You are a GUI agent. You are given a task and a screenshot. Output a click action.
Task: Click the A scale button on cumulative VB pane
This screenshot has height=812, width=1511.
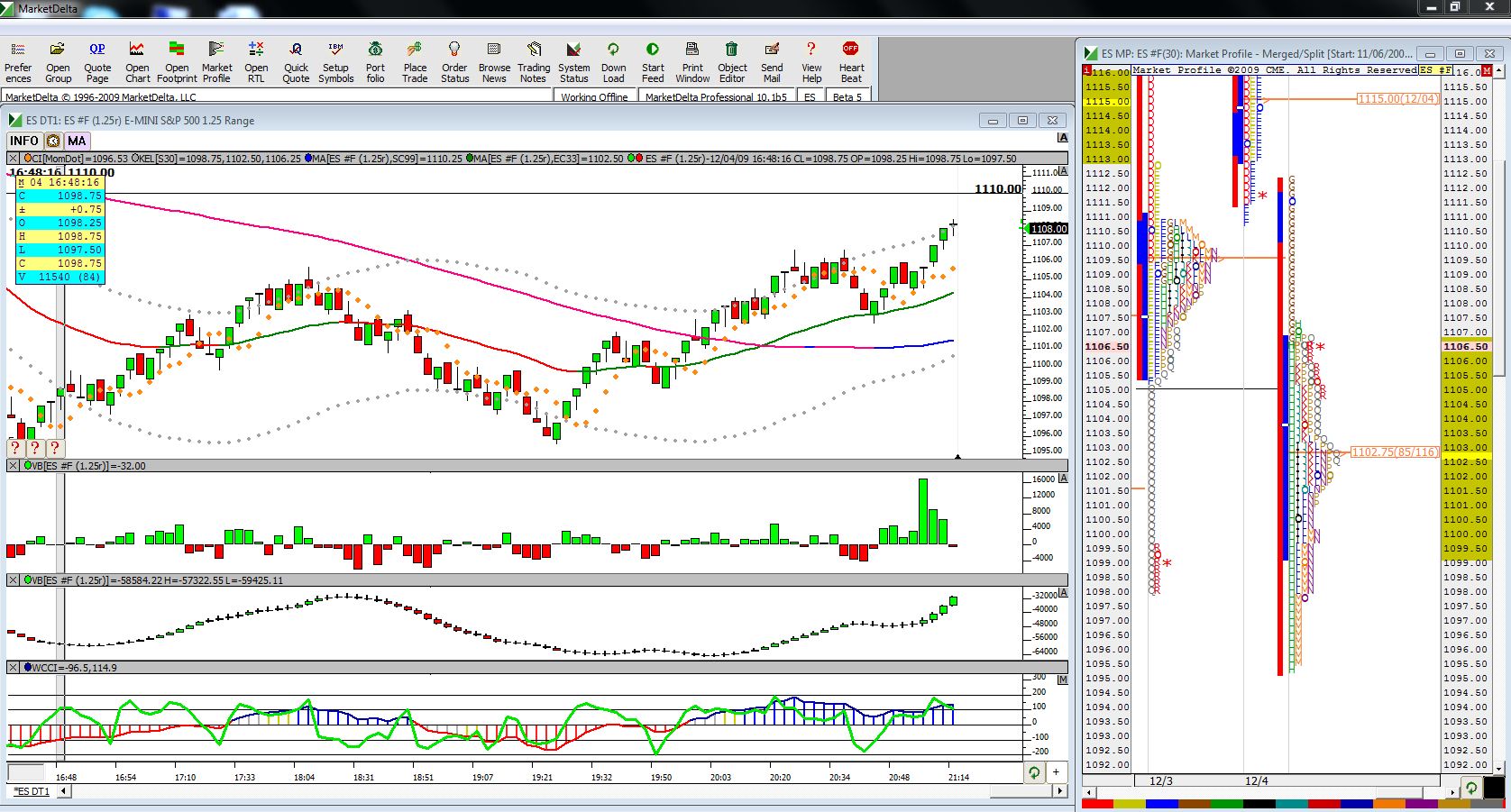(1063, 593)
